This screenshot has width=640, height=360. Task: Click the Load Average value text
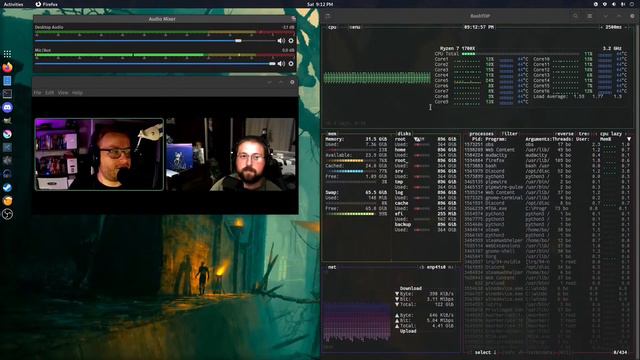[578, 97]
